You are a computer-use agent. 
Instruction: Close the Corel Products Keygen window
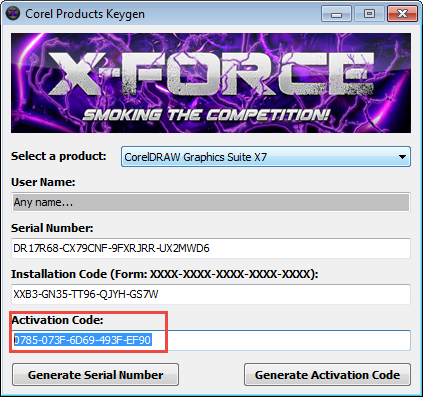pyautogui.click(x=402, y=14)
